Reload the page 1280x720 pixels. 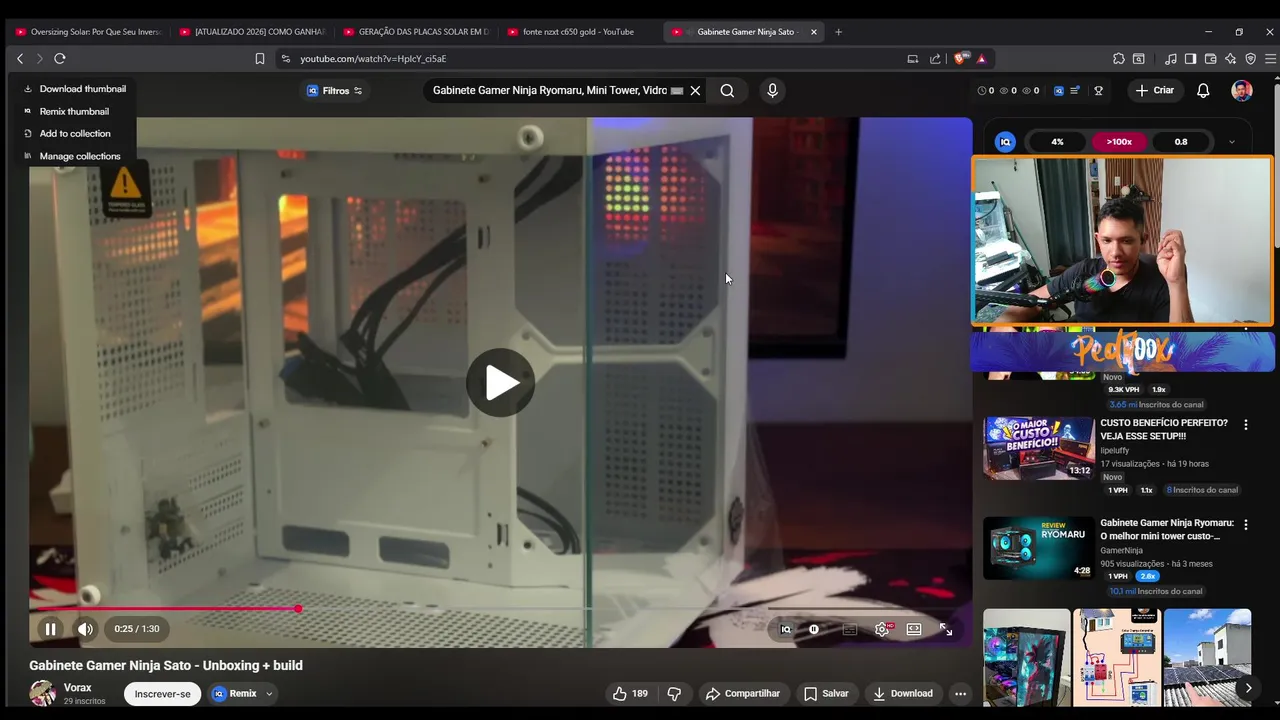[60, 59]
